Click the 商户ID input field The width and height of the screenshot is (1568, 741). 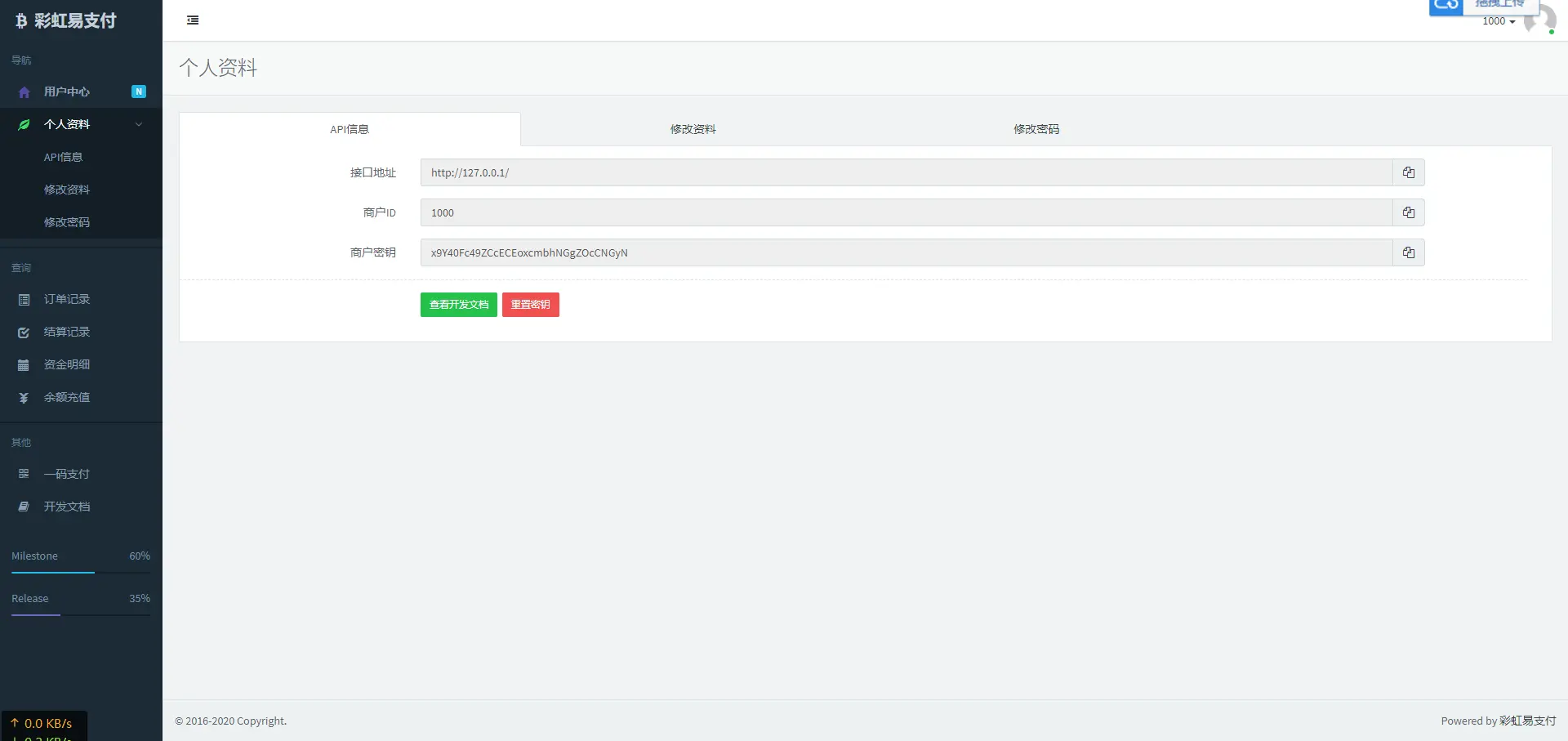point(906,212)
